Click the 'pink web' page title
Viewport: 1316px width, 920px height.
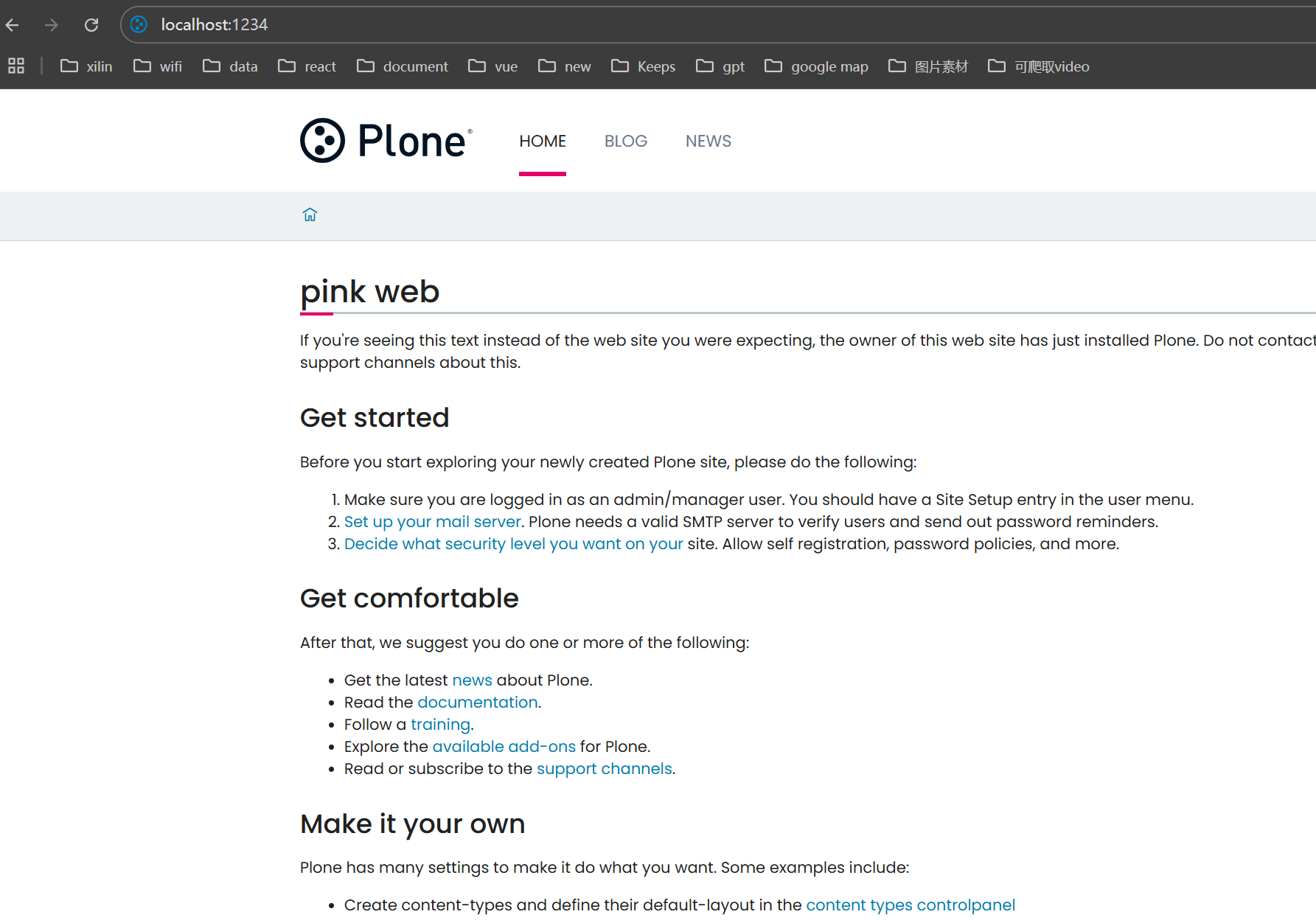pyautogui.click(x=370, y=292)
